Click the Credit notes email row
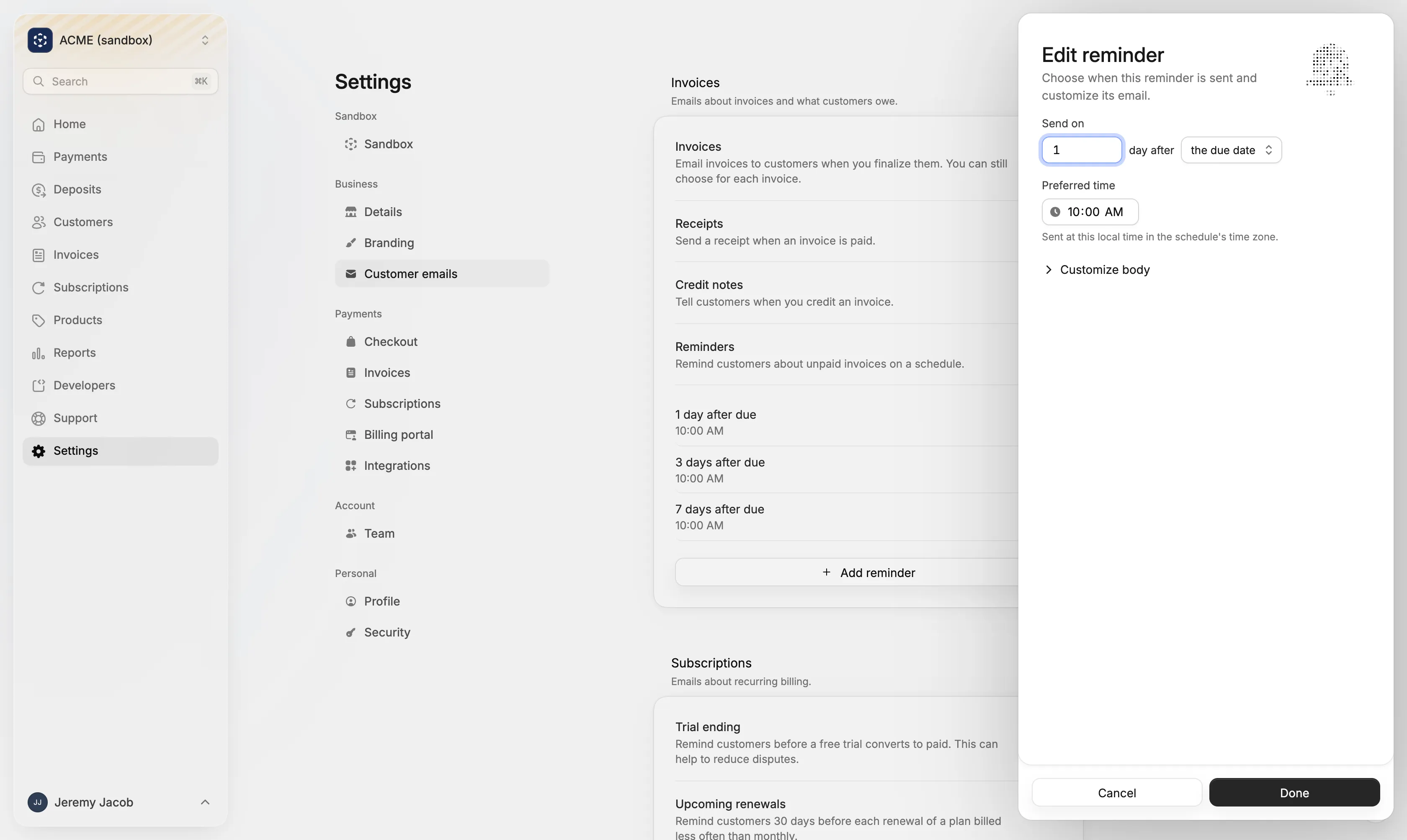Viewport: 1407px width, 840px height. point(846,293)
